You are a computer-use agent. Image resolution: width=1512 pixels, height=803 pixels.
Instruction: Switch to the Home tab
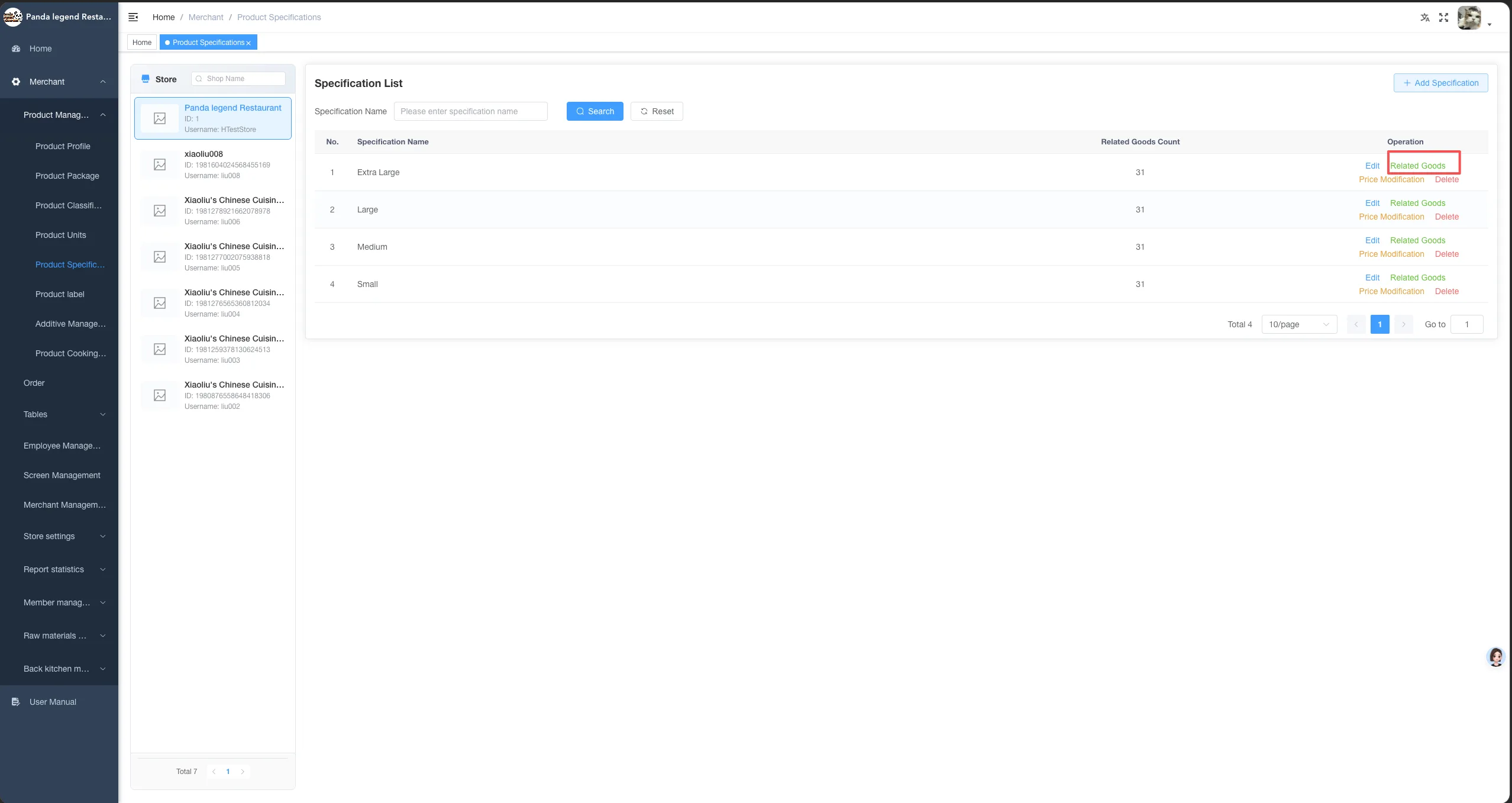[142, 43]
